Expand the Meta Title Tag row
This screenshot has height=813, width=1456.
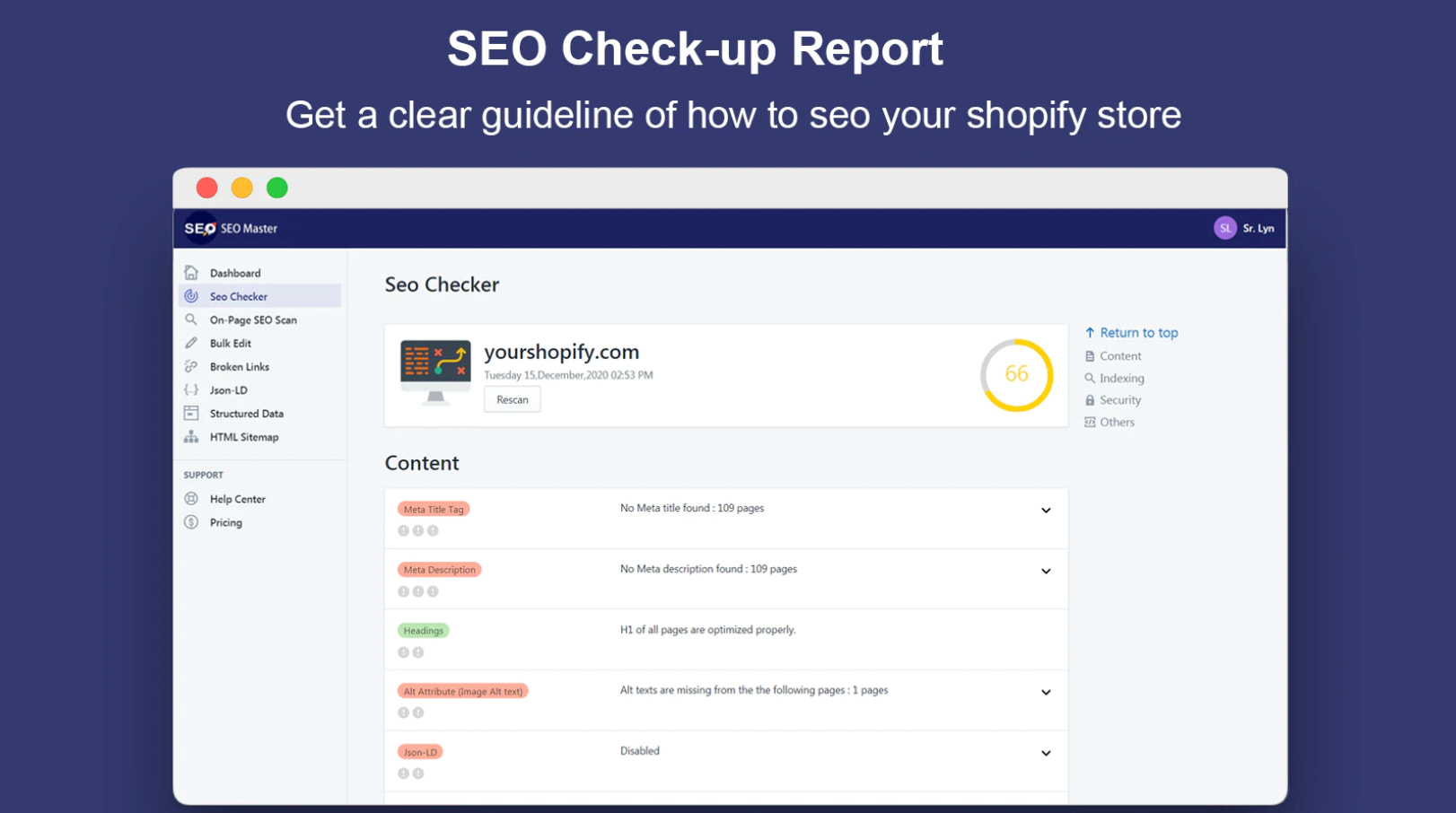[1046, 511]
